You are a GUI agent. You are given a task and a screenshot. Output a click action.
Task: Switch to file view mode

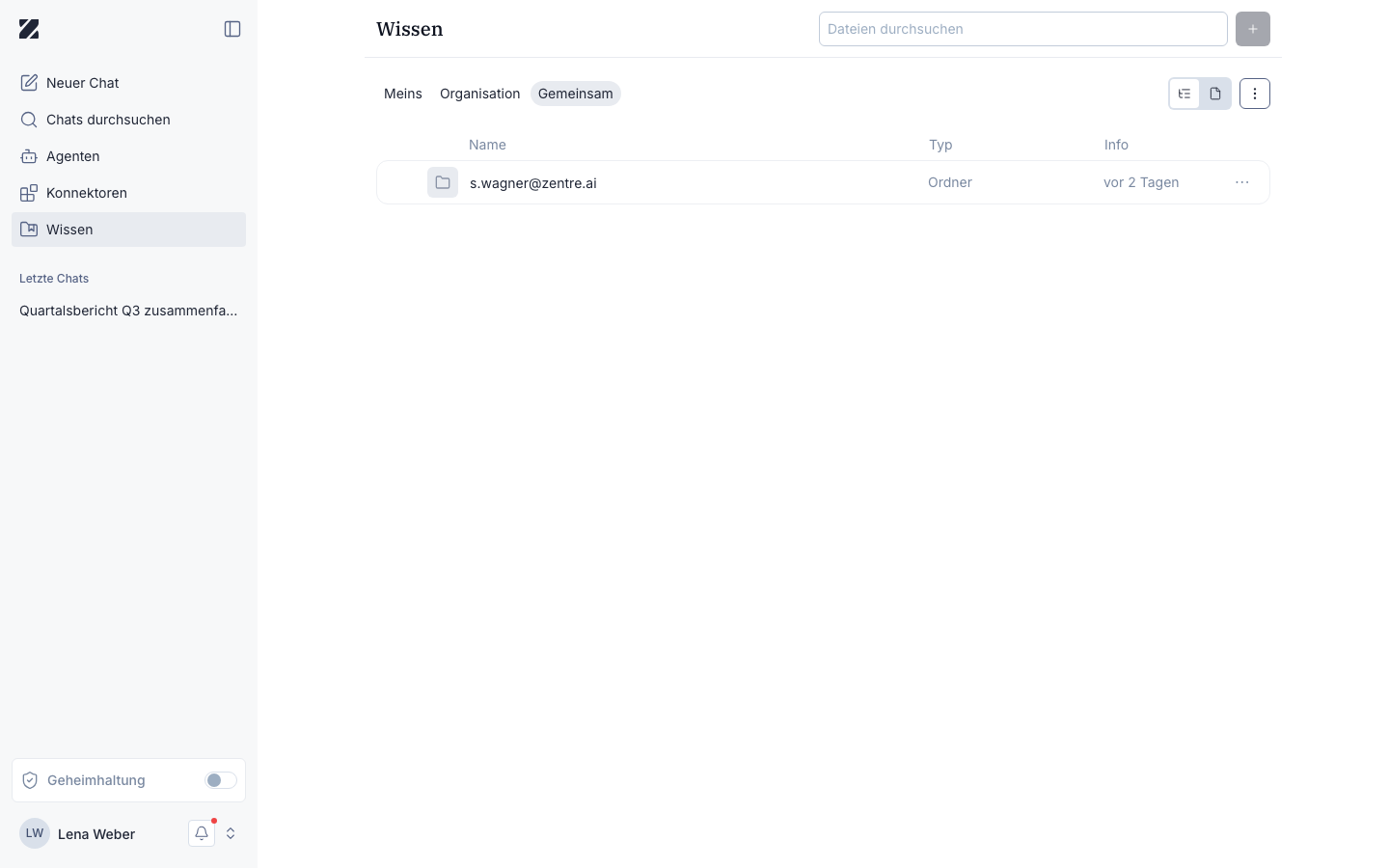(1215, 94)
